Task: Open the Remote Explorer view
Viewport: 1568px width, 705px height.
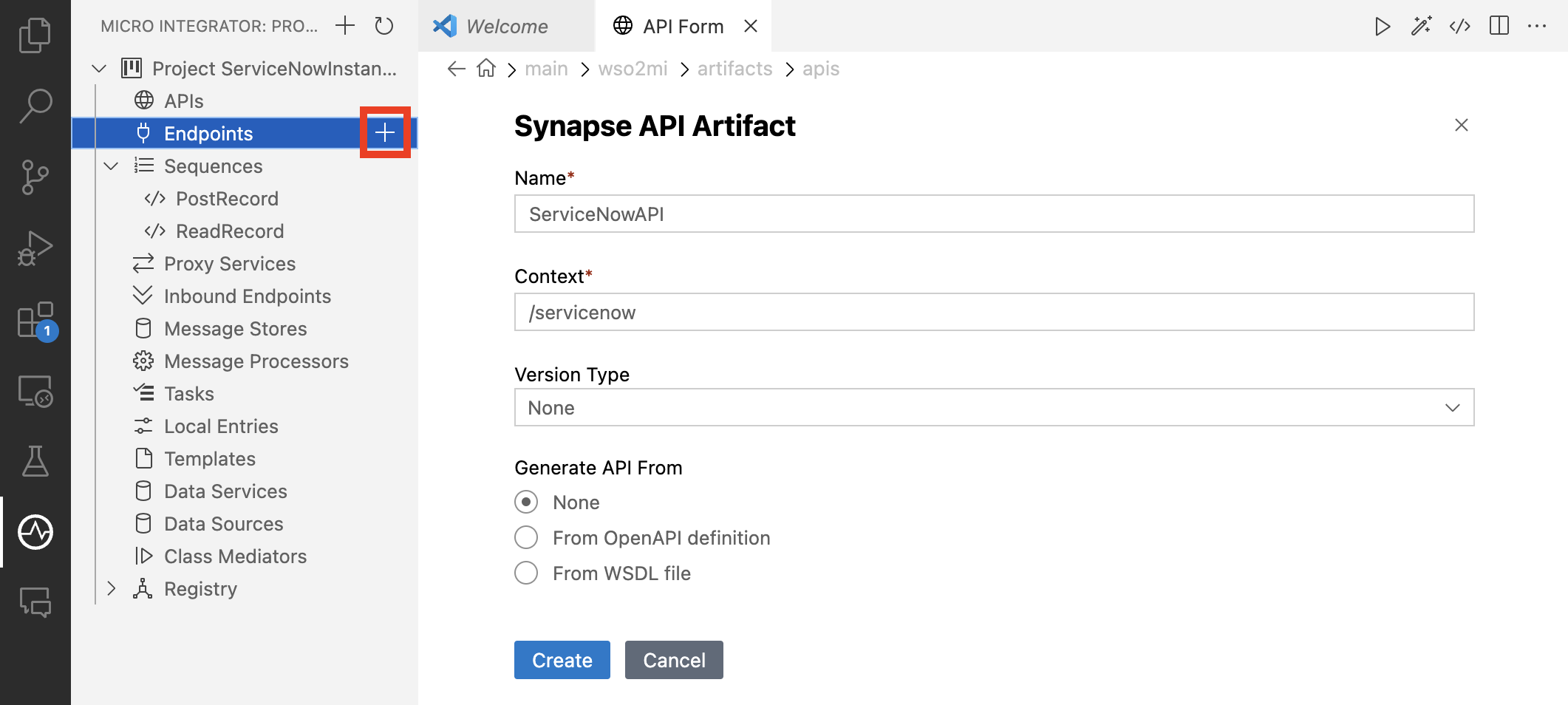Action: pos(35,390)
